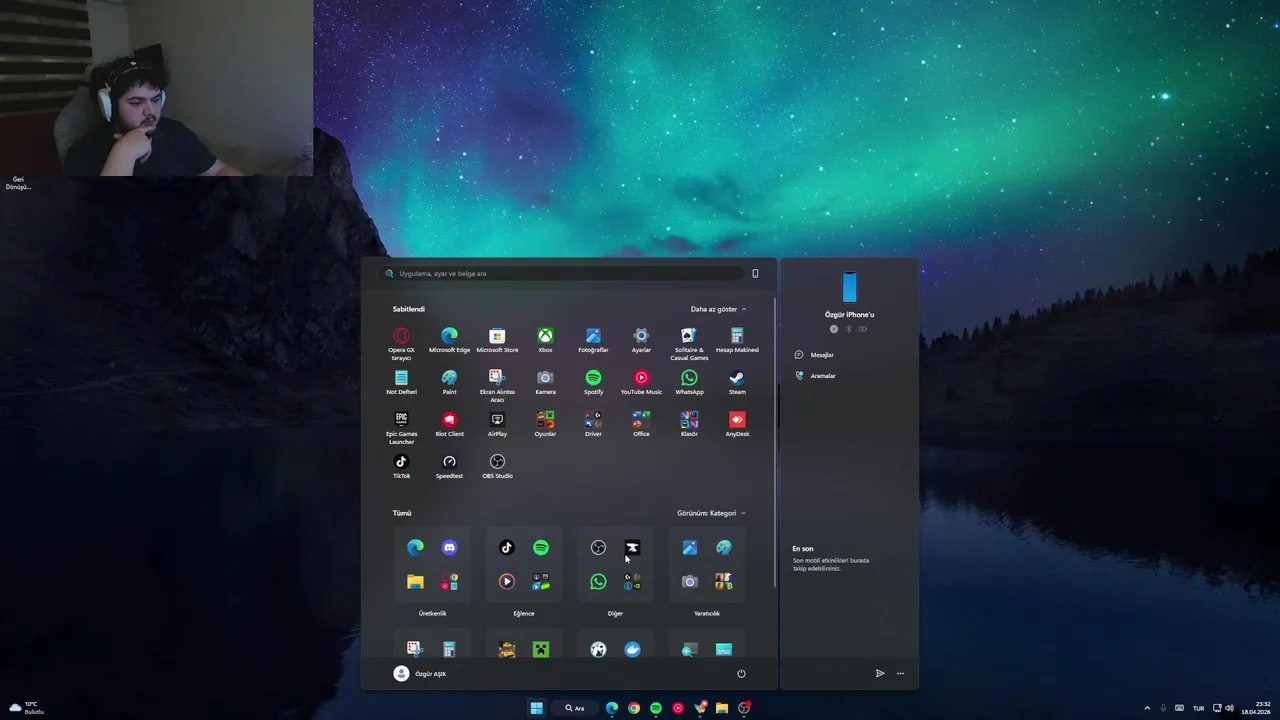Screen dimensions: 1280x720
Task: Open Docker icon in bottom category row
Action: click(632, 650)
